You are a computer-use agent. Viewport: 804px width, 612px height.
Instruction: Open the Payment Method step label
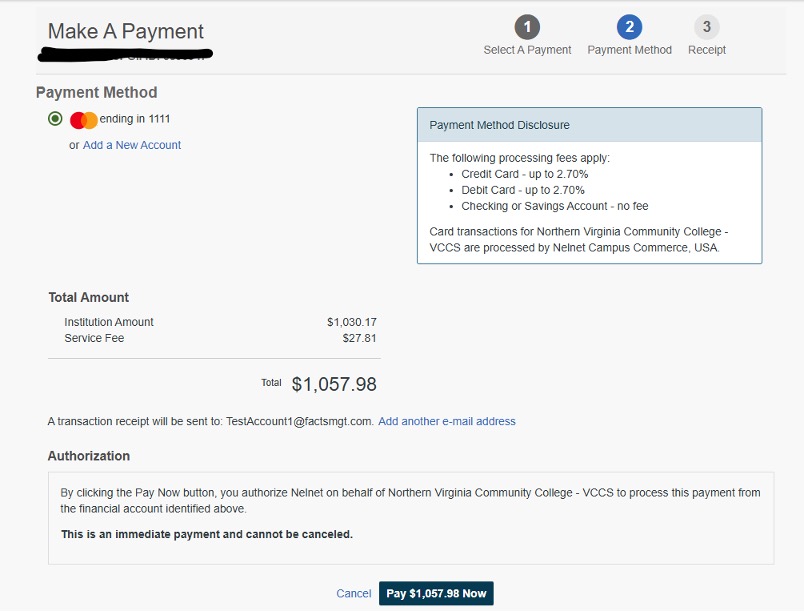pyautogui.click(x=629, y=50)
